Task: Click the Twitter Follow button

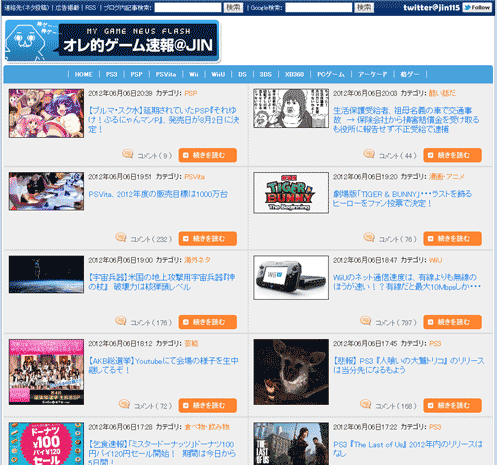Action: (x=477, y=7)
